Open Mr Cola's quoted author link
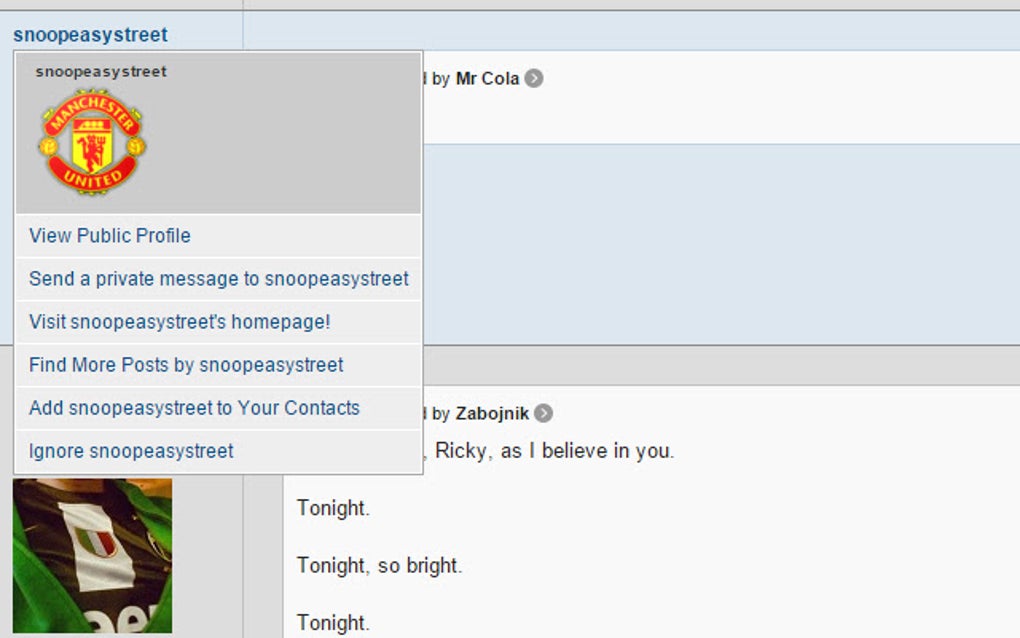This screenshot has height=638, width=1020. (487, 78)
